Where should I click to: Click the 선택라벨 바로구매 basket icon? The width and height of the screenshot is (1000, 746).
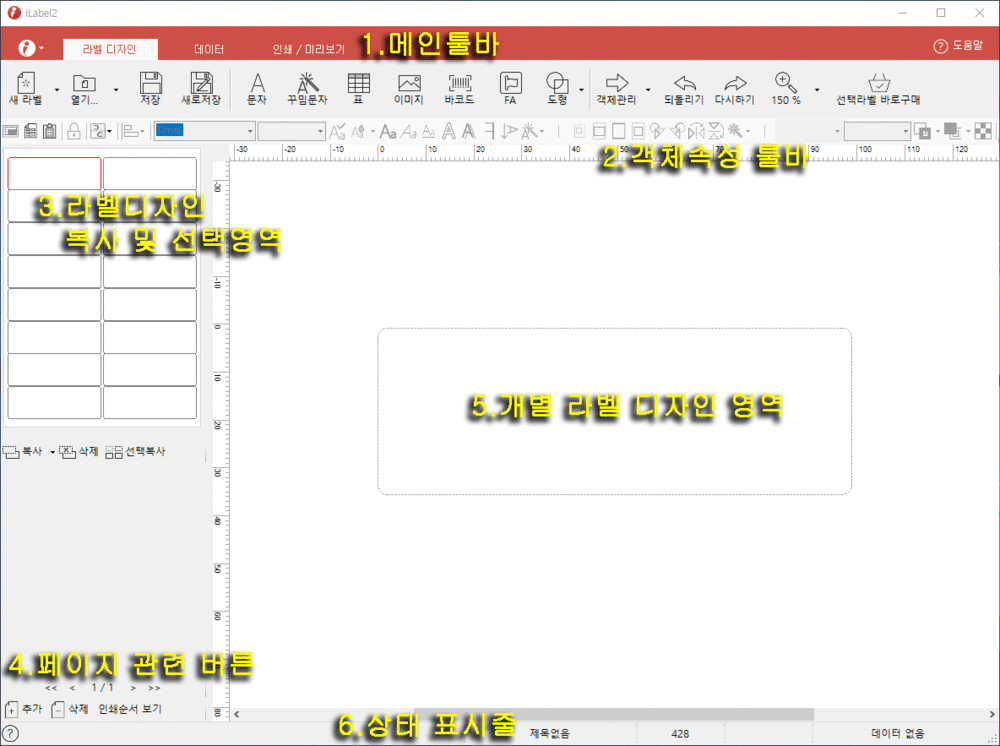879,88
